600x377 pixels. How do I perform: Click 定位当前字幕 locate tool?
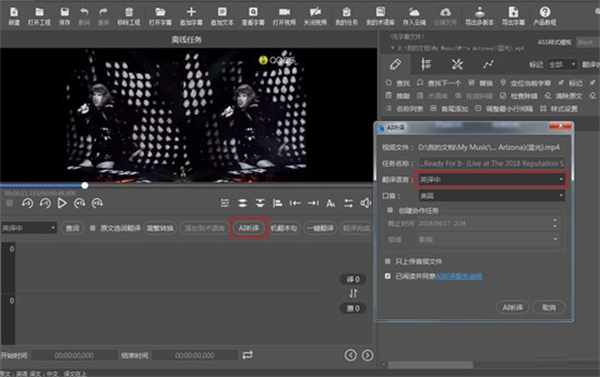coord(525,83)
